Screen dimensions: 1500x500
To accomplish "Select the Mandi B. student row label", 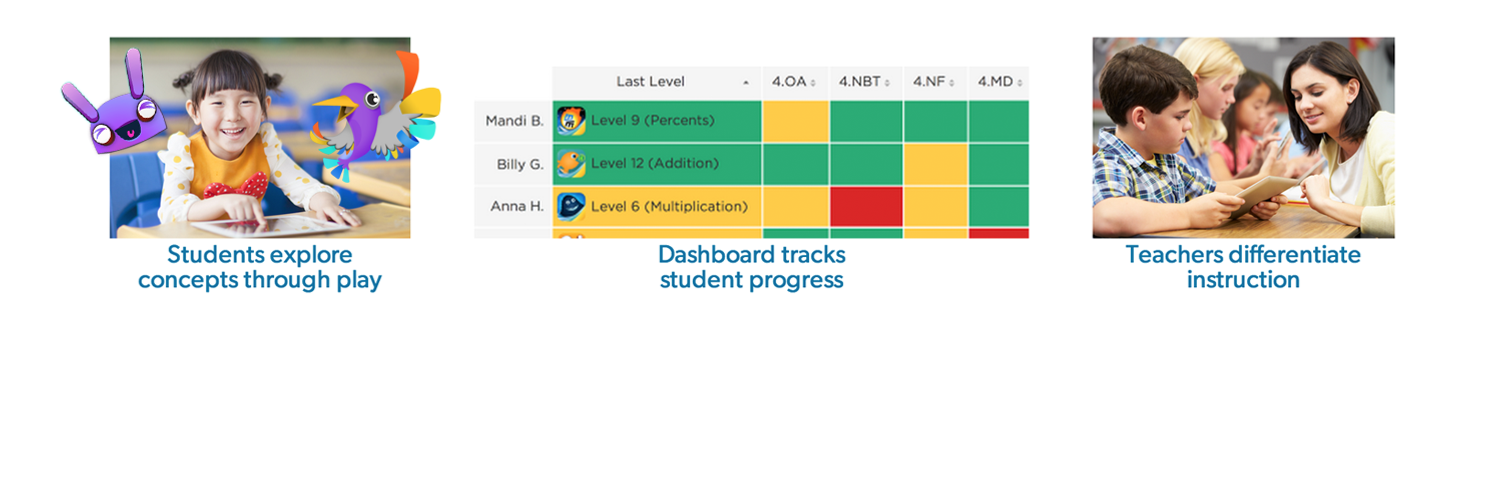I will pos(514,121).
